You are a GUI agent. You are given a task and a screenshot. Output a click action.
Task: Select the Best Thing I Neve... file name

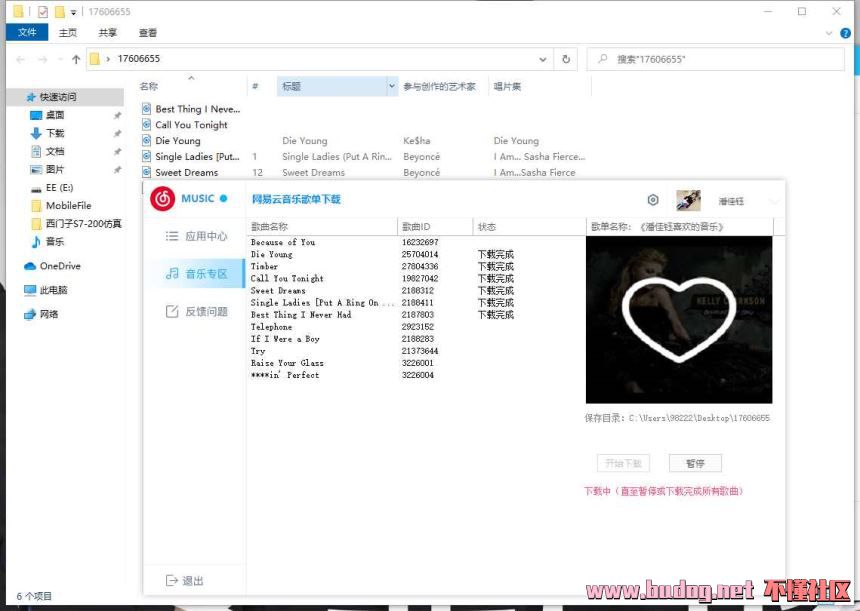pyautogui.click(x=197, y=109)
